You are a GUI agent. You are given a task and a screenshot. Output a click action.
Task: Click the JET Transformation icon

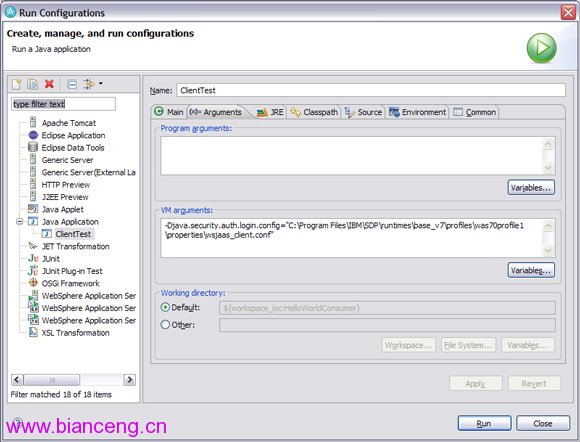(33, 246)
